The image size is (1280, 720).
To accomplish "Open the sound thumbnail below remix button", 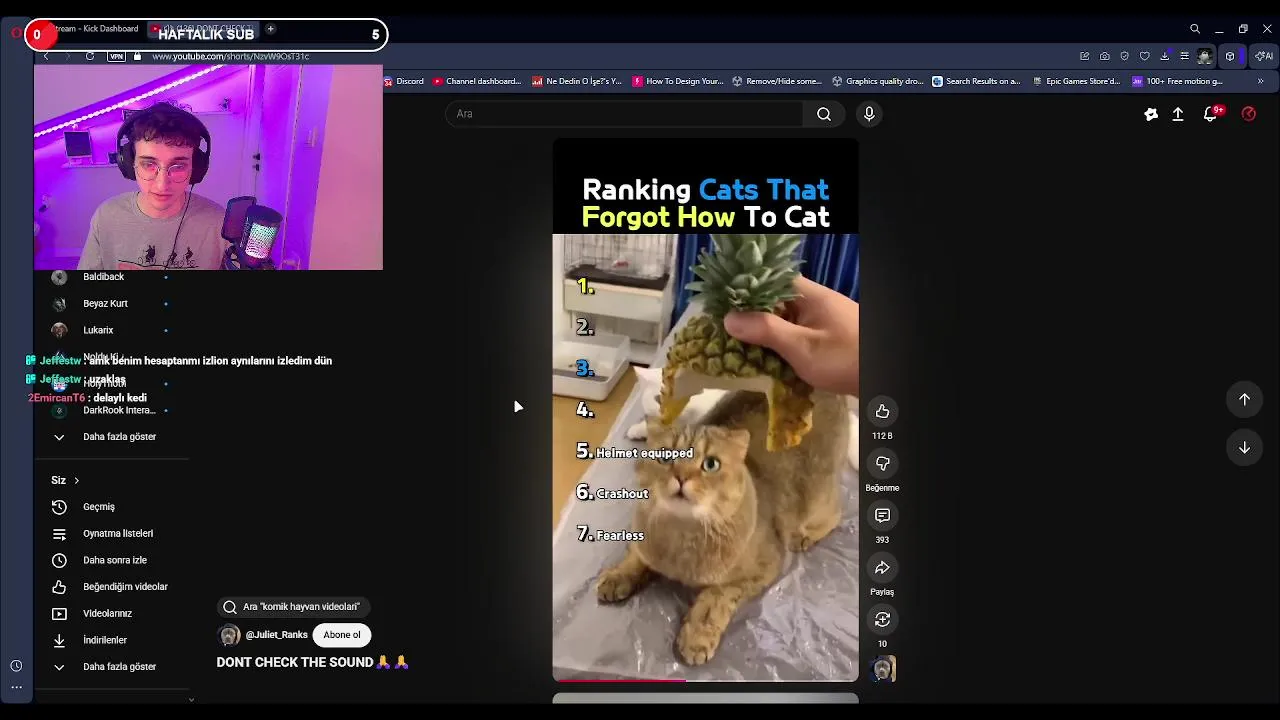I will pyautogui.click(x=884, y=669).
